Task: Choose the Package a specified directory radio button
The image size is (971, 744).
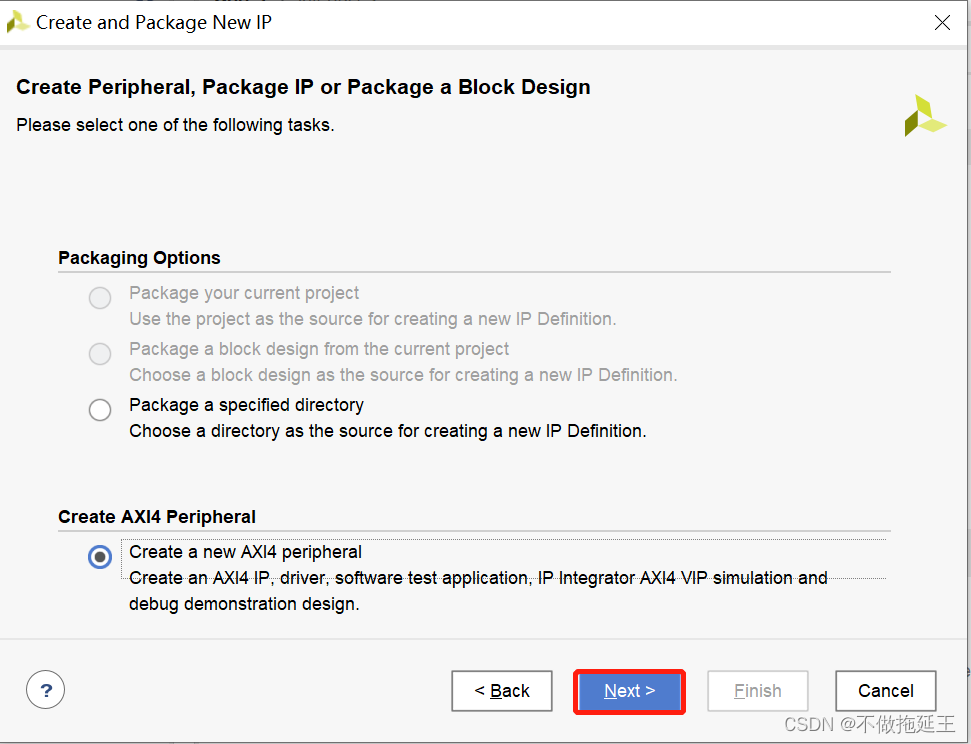Action: pyautogui.click(x=100, y=409)
